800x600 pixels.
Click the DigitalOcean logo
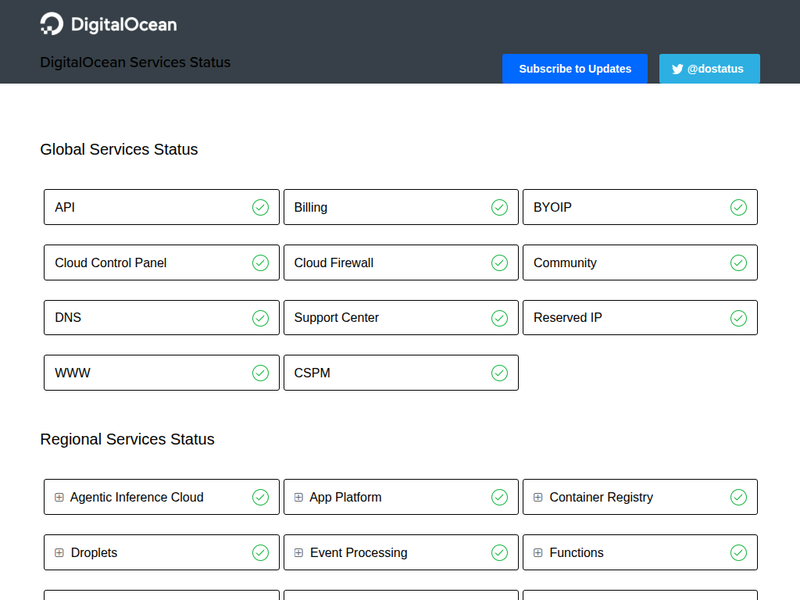109,24
